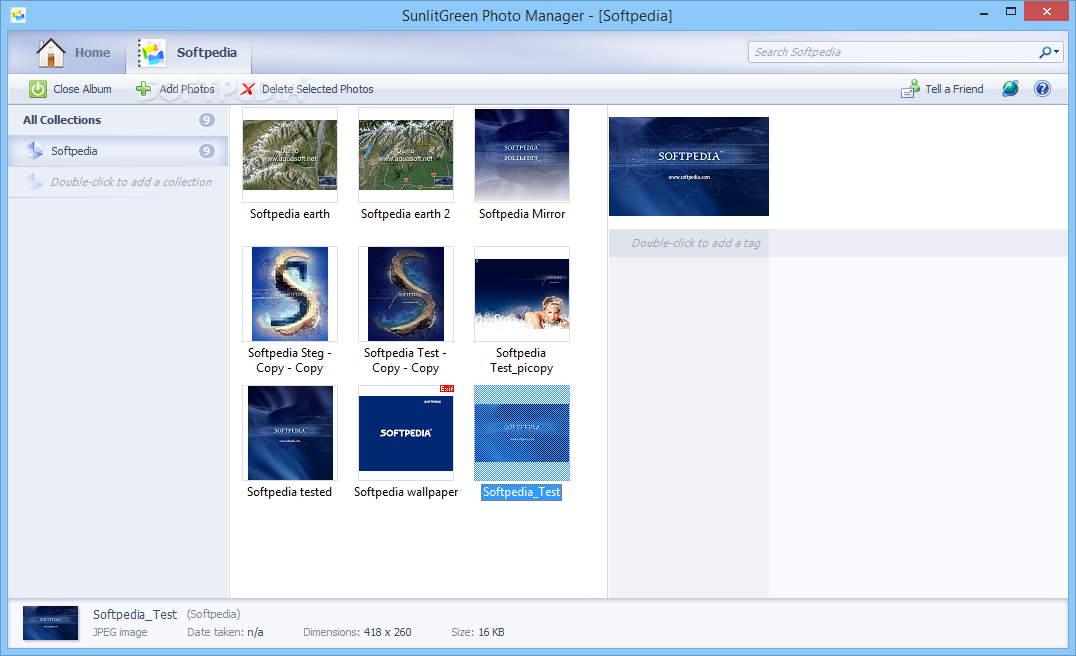Click the status bar preview thumbnail

(50, 623)
